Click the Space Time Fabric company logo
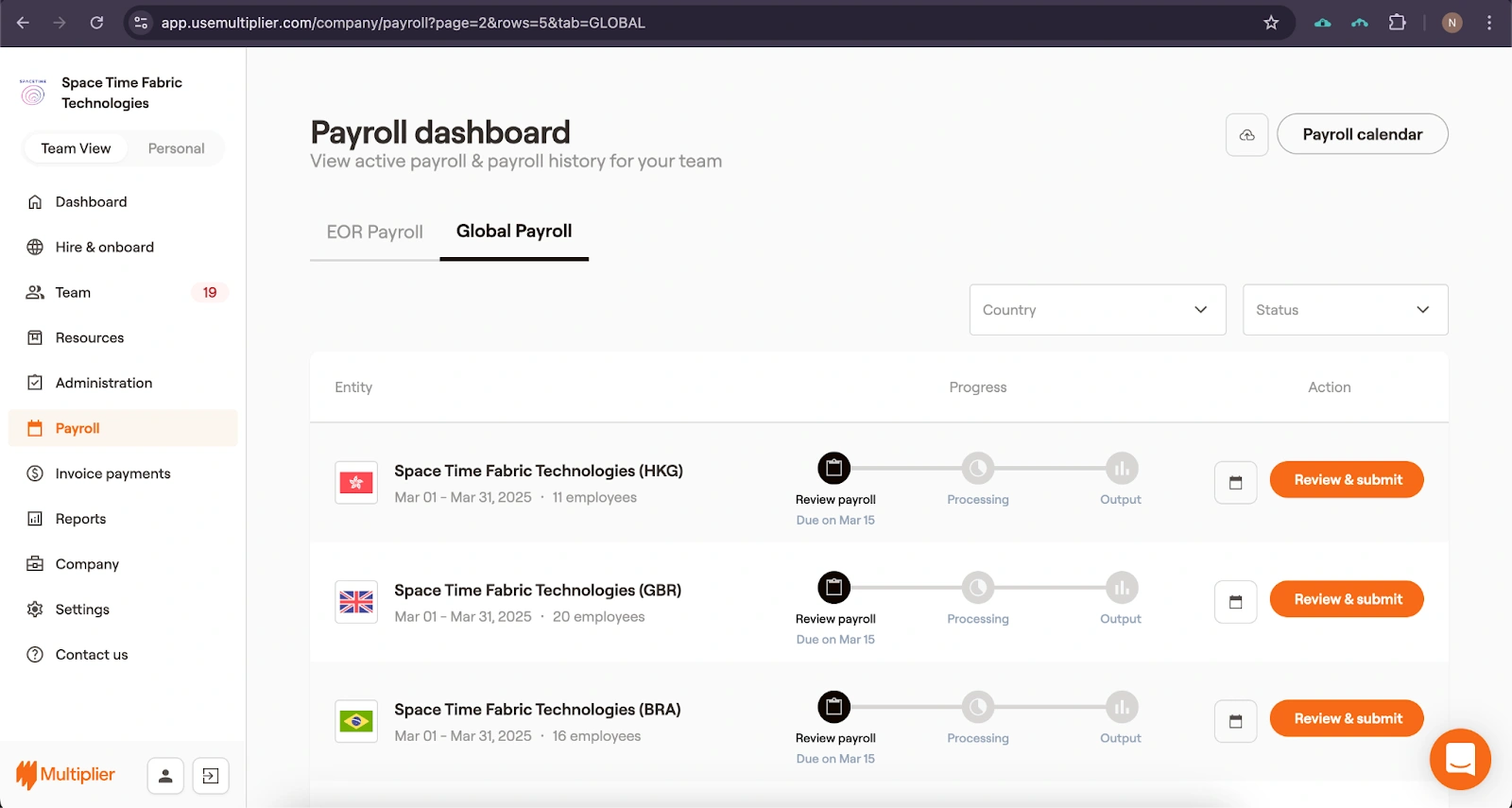Screen dimensions: 1512x808 tap(33, 93)
